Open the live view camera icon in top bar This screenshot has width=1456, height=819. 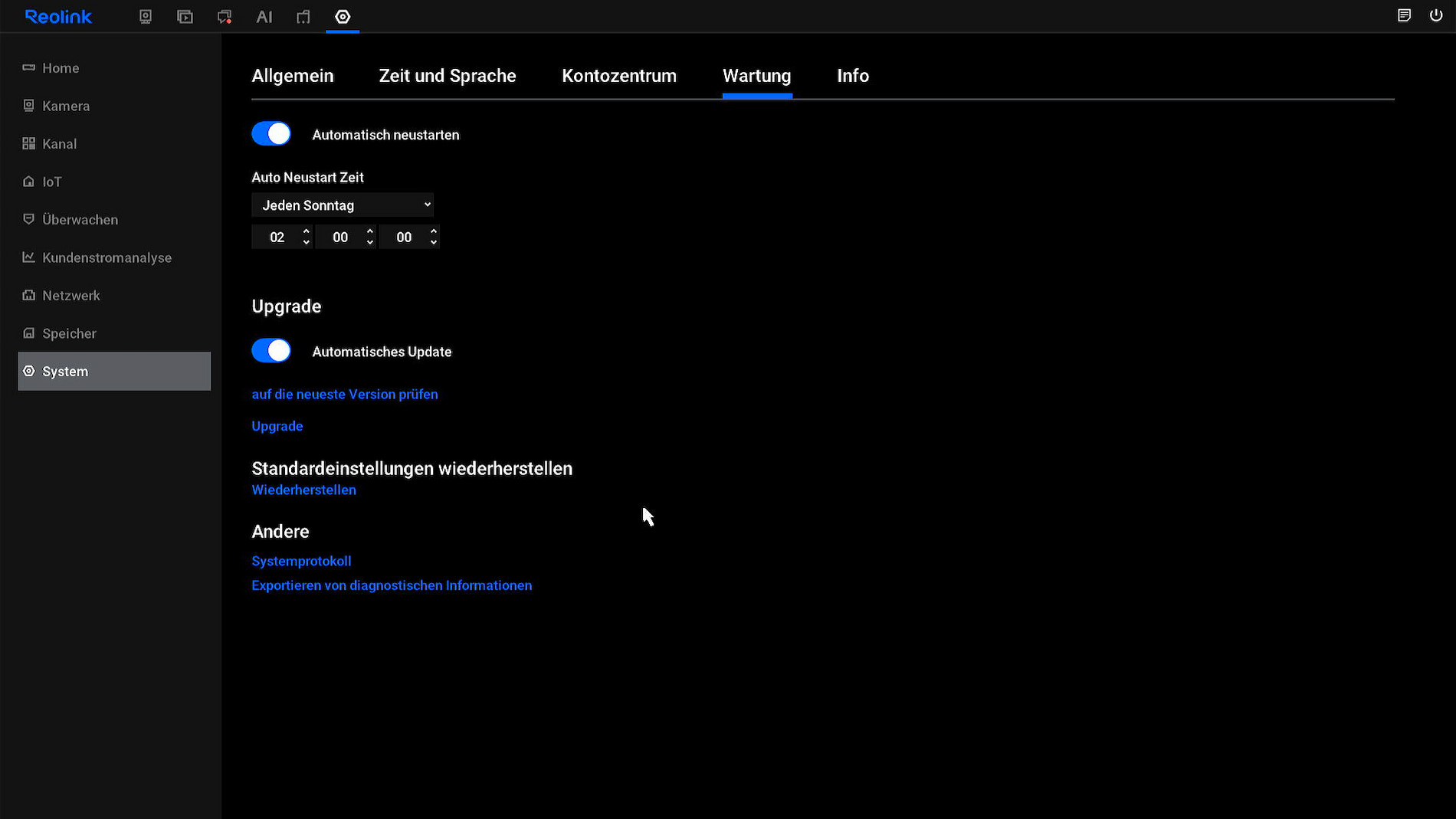(146, 16)
